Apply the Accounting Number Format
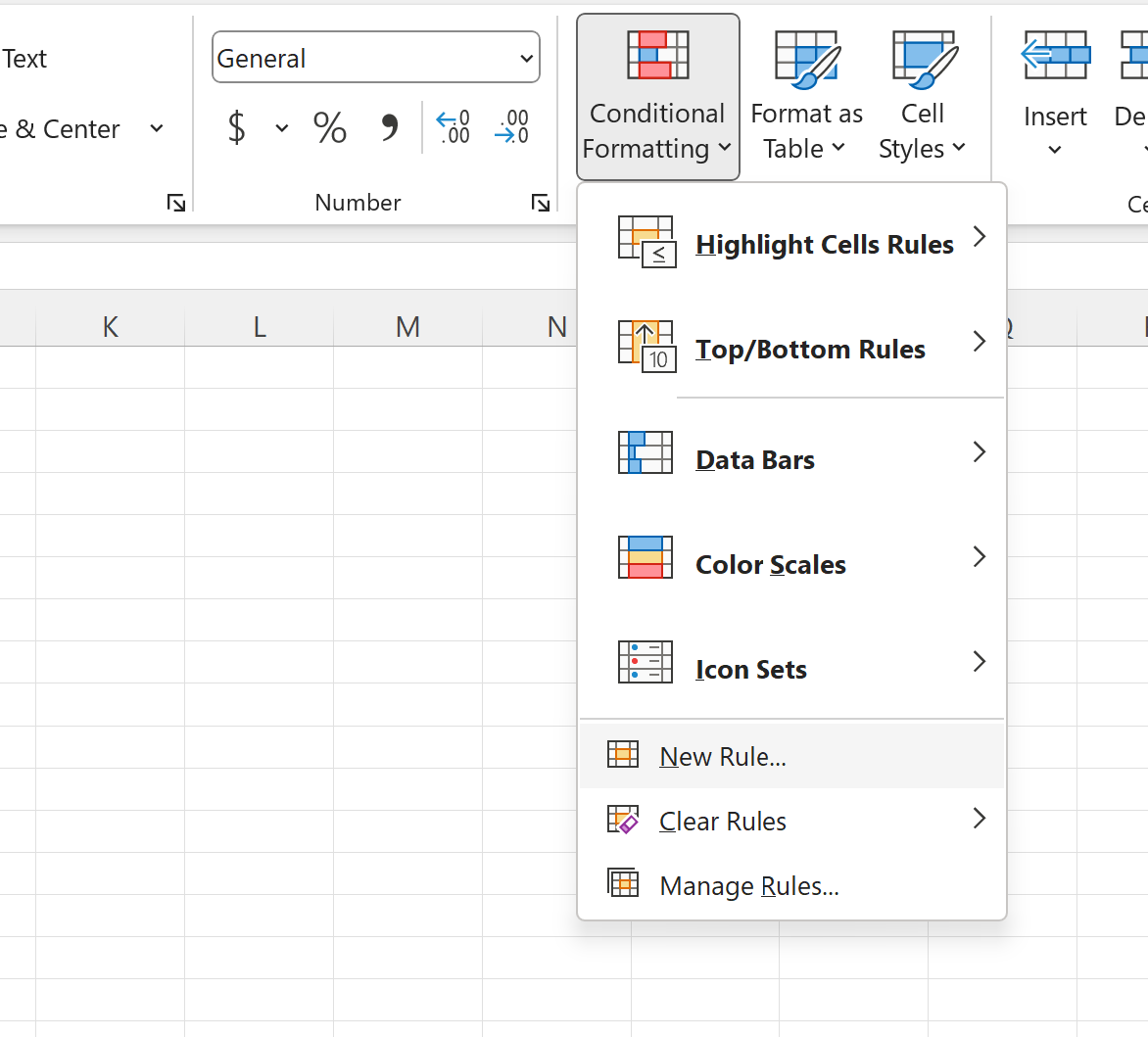 click(x=235, y=128)
